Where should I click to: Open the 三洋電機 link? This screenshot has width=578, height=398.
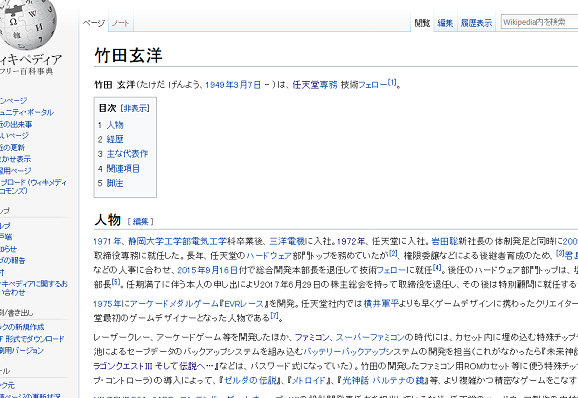click(x=288, y=241)
